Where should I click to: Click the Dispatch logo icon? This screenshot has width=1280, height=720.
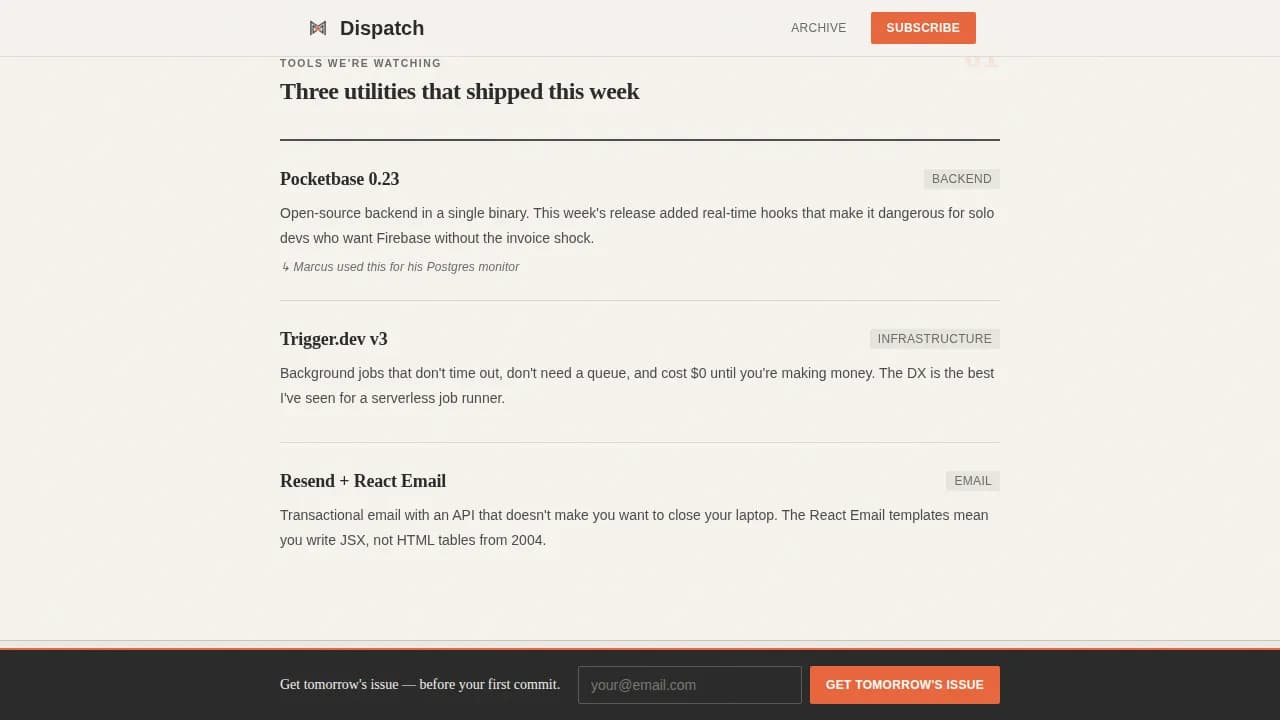coord(318,28)
